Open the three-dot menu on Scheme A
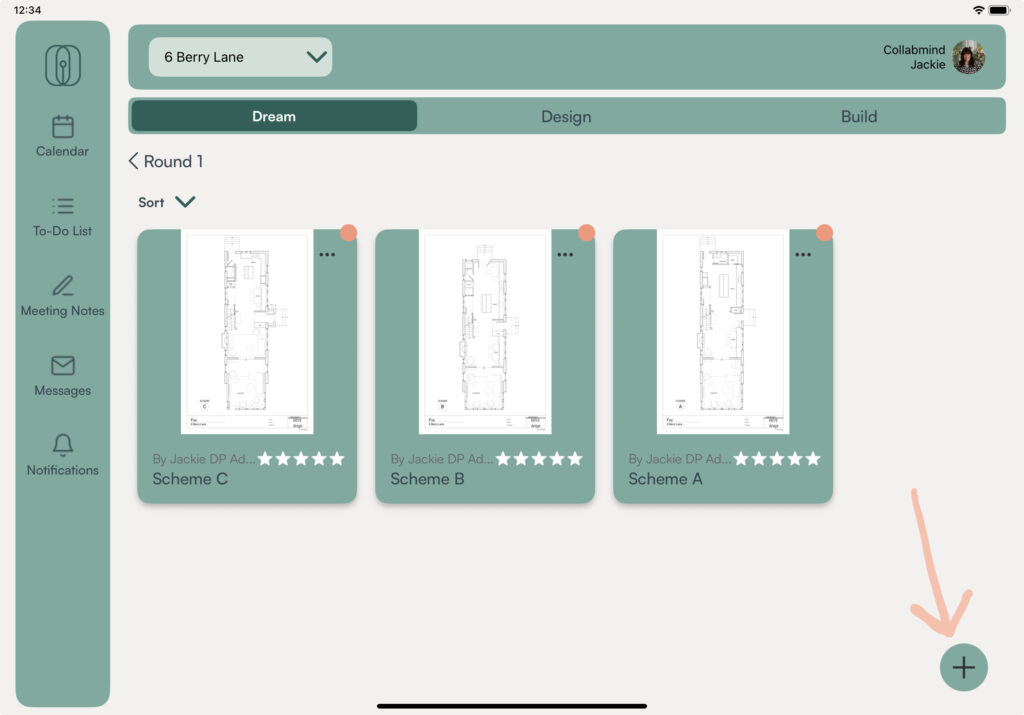 click(803, 255)
